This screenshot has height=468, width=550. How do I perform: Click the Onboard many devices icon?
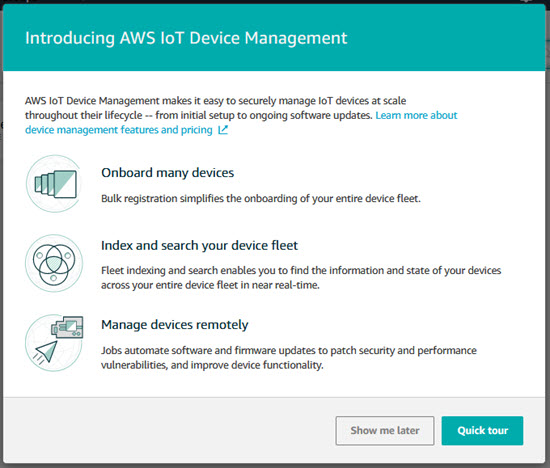coord(54,183)
